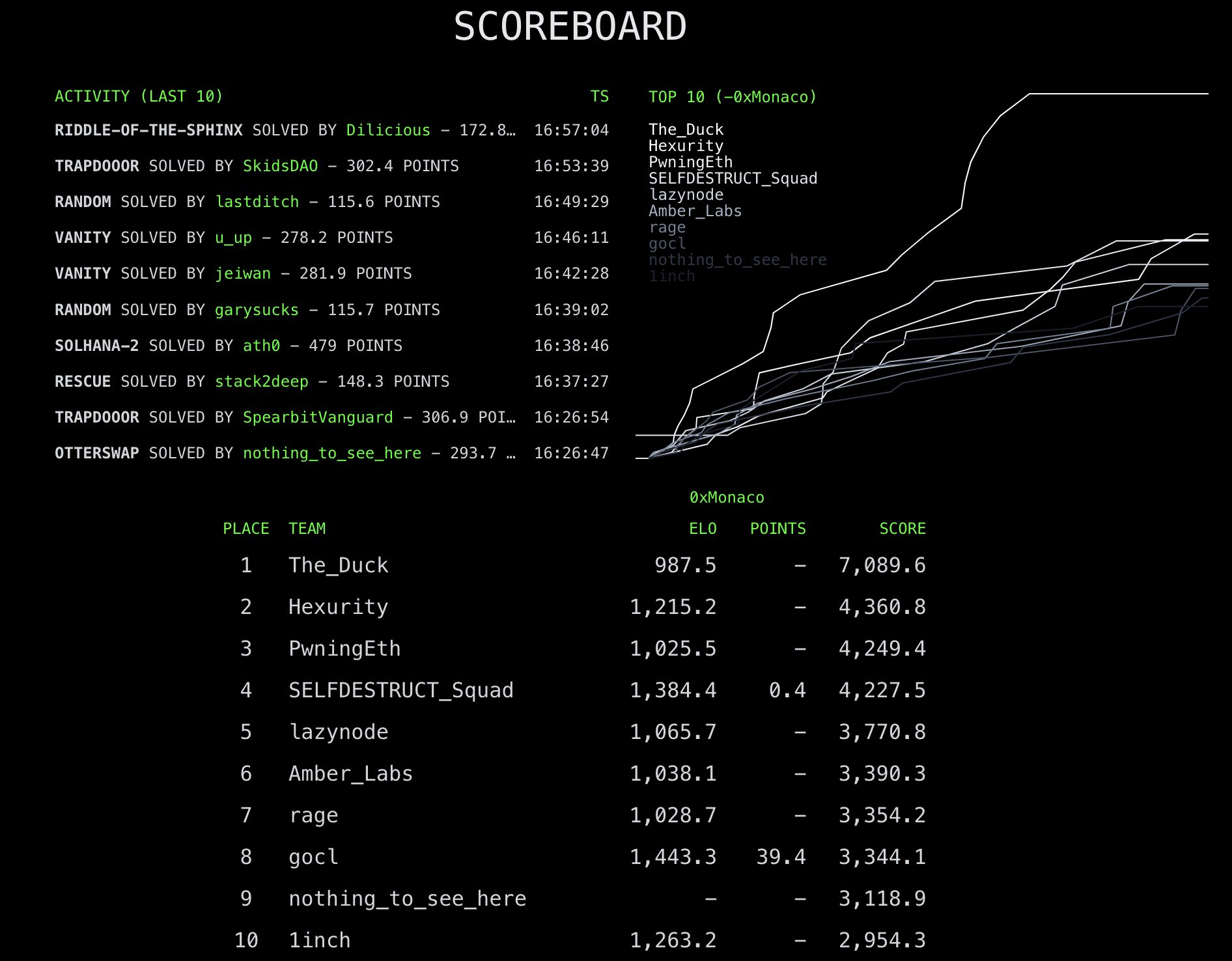1232x961 pixels.
Task: Click the Dilicious player link
Action: point(388,130)
